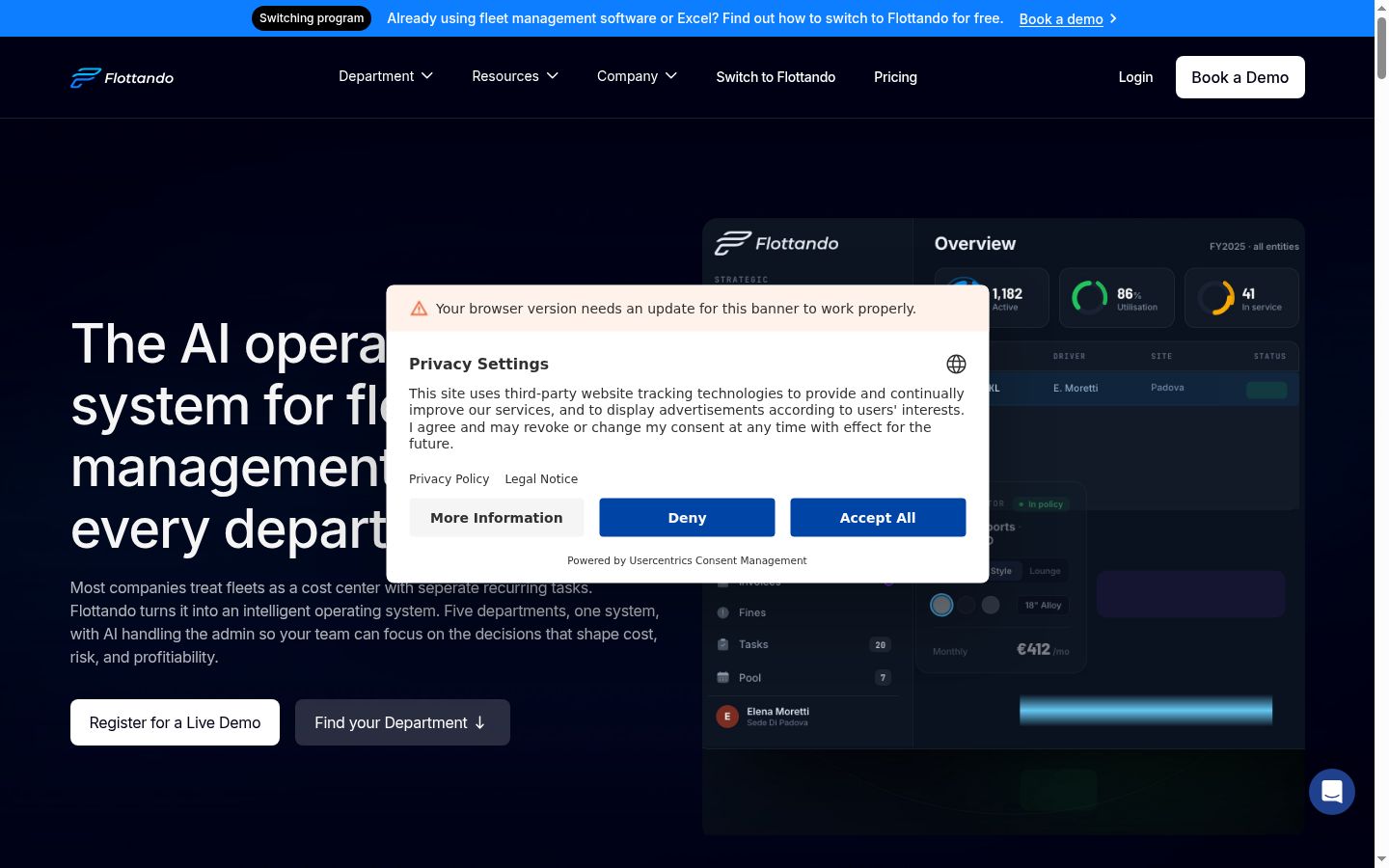Click the STATUS column header
This screenshot has width=1389, height=868.
[1269, 356]
